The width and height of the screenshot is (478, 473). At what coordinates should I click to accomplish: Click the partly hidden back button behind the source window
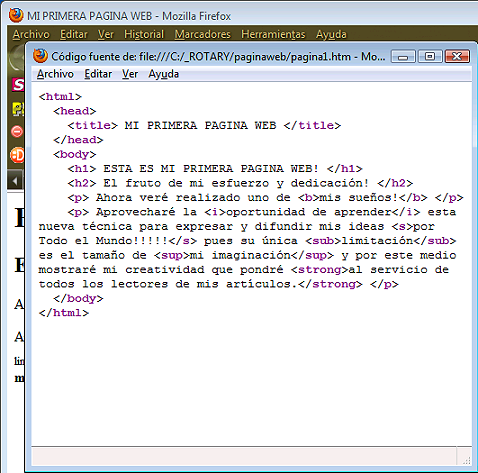click(x=17, y=58)
